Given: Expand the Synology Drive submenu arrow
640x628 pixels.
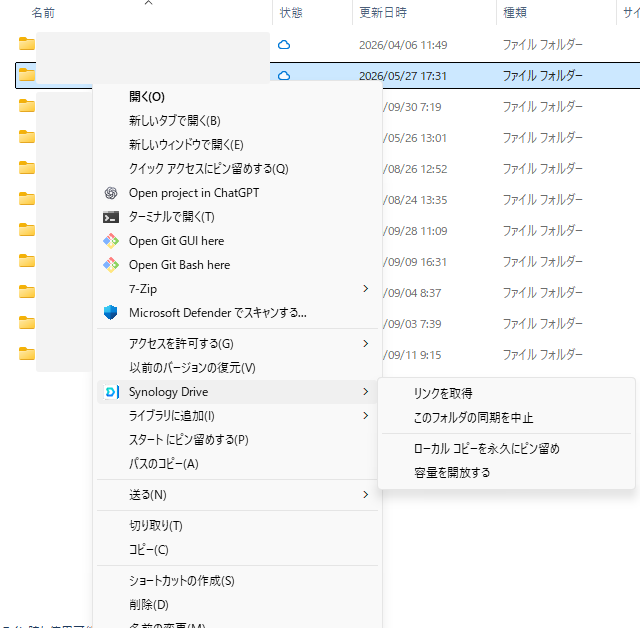Looking at the screenshot, I should pos(366,392).
